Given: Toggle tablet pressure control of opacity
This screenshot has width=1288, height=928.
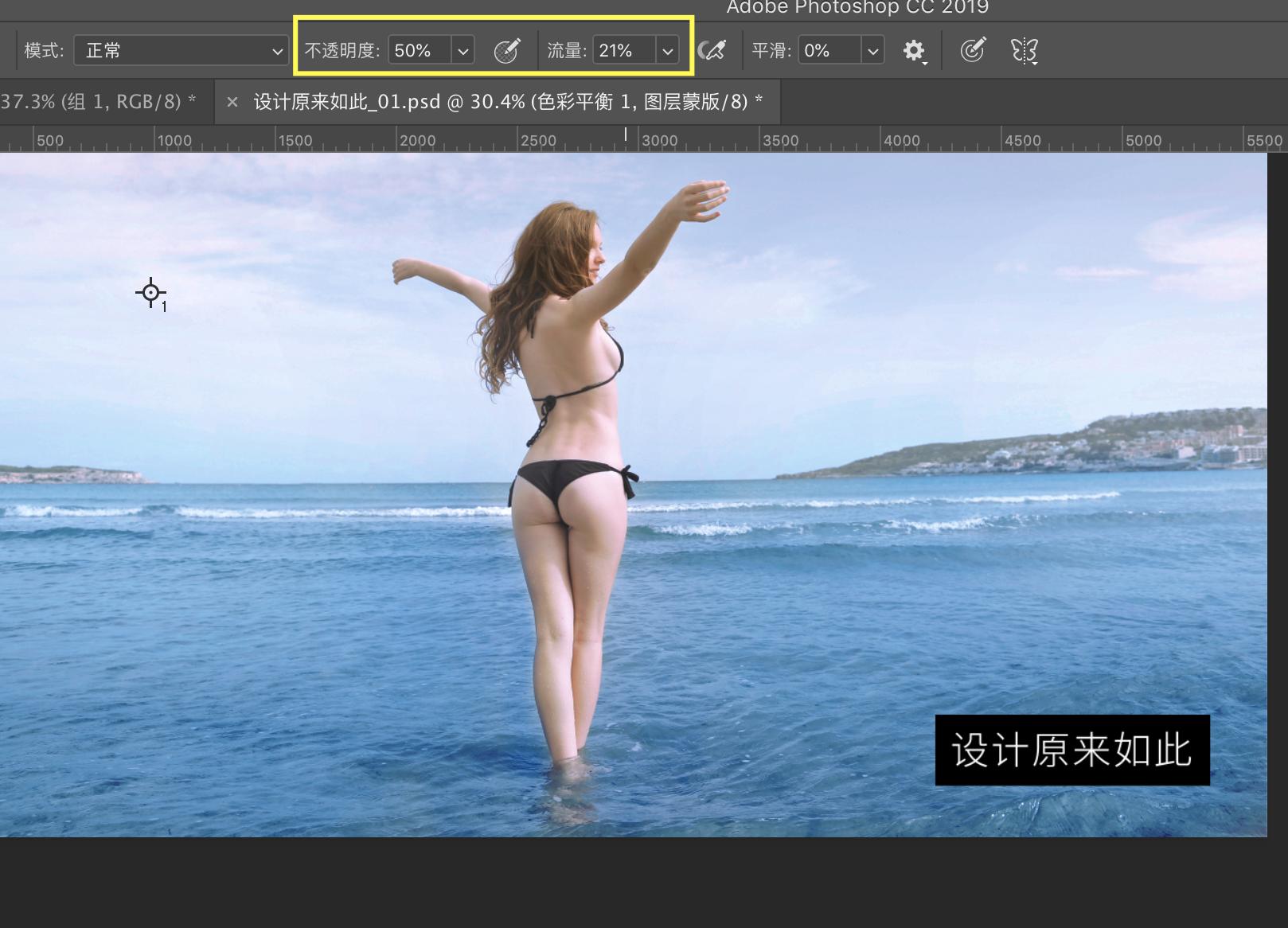Looking at the screenshot, I should [x=507, y=49].
